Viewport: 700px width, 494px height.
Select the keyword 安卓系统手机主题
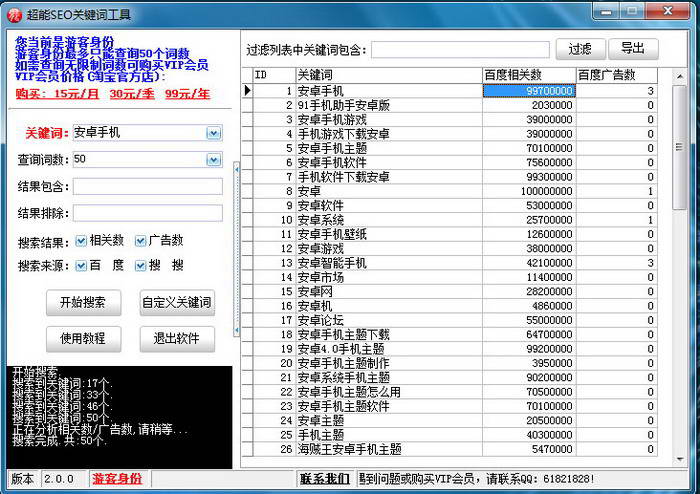(344, 378)
